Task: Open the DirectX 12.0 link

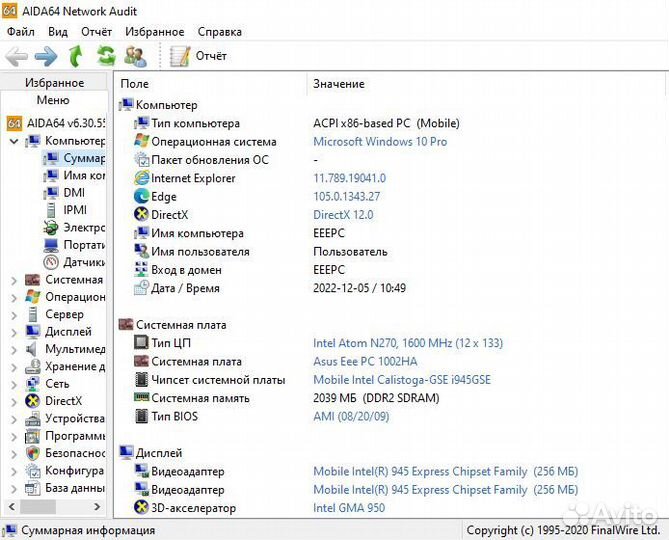Action: point(343,215)
